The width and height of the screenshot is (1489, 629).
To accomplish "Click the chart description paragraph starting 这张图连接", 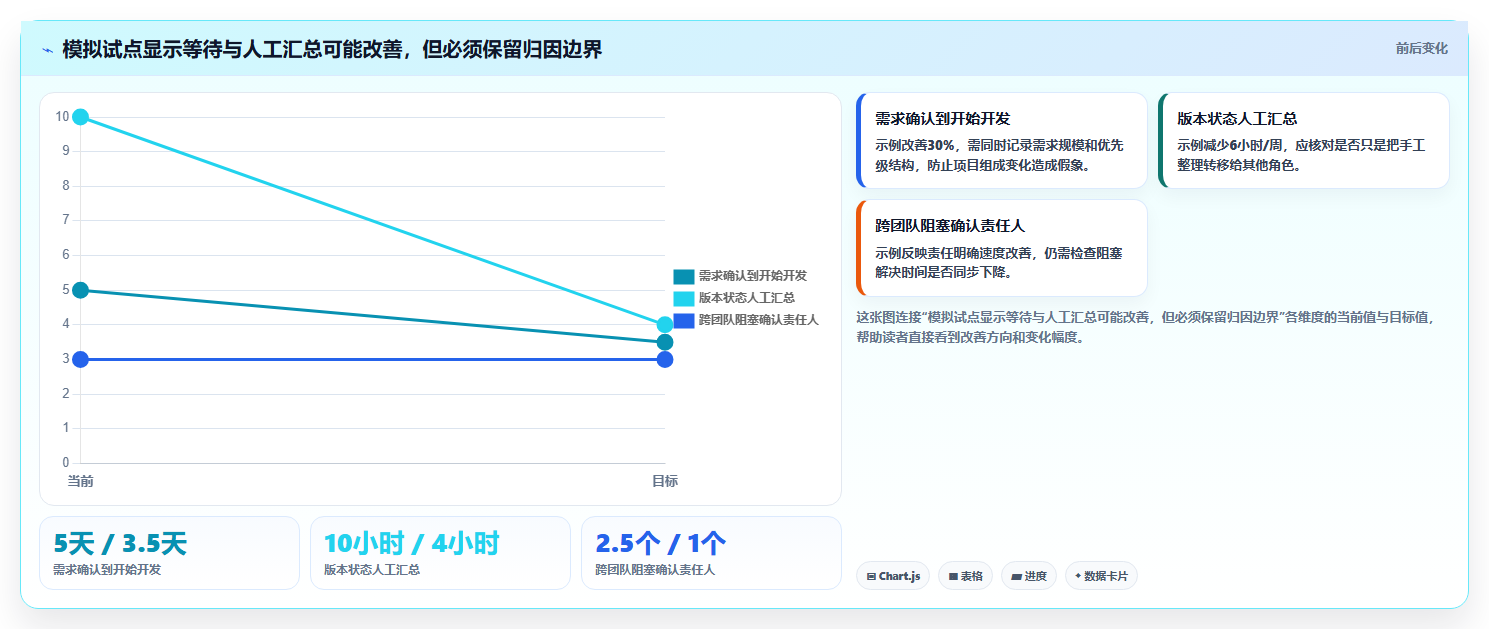I will click(x=1146, y=327).
